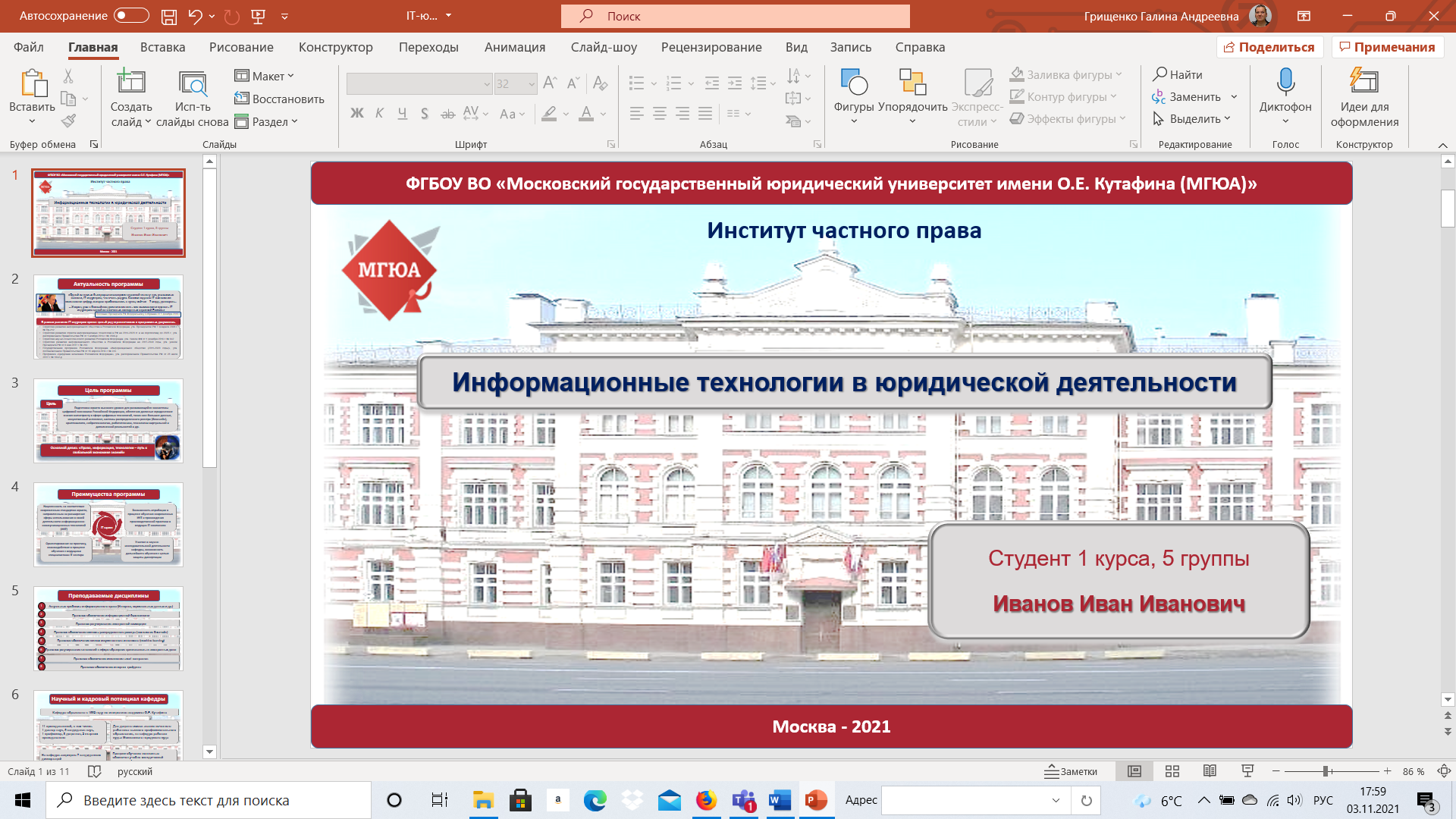Switch to the Transitions (Переходы) tab
This screenshot has height=819, width=1456.
tap(428, 47)
